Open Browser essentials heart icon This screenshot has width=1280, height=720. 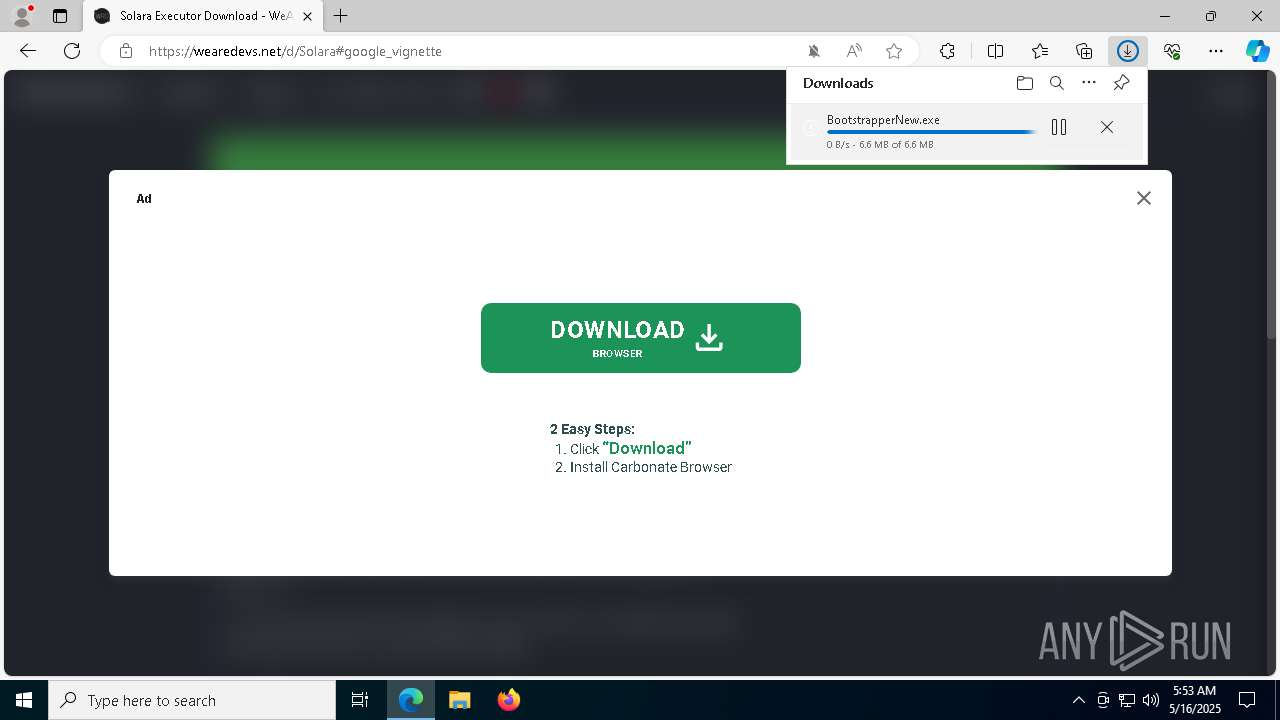click(1172, 51)
